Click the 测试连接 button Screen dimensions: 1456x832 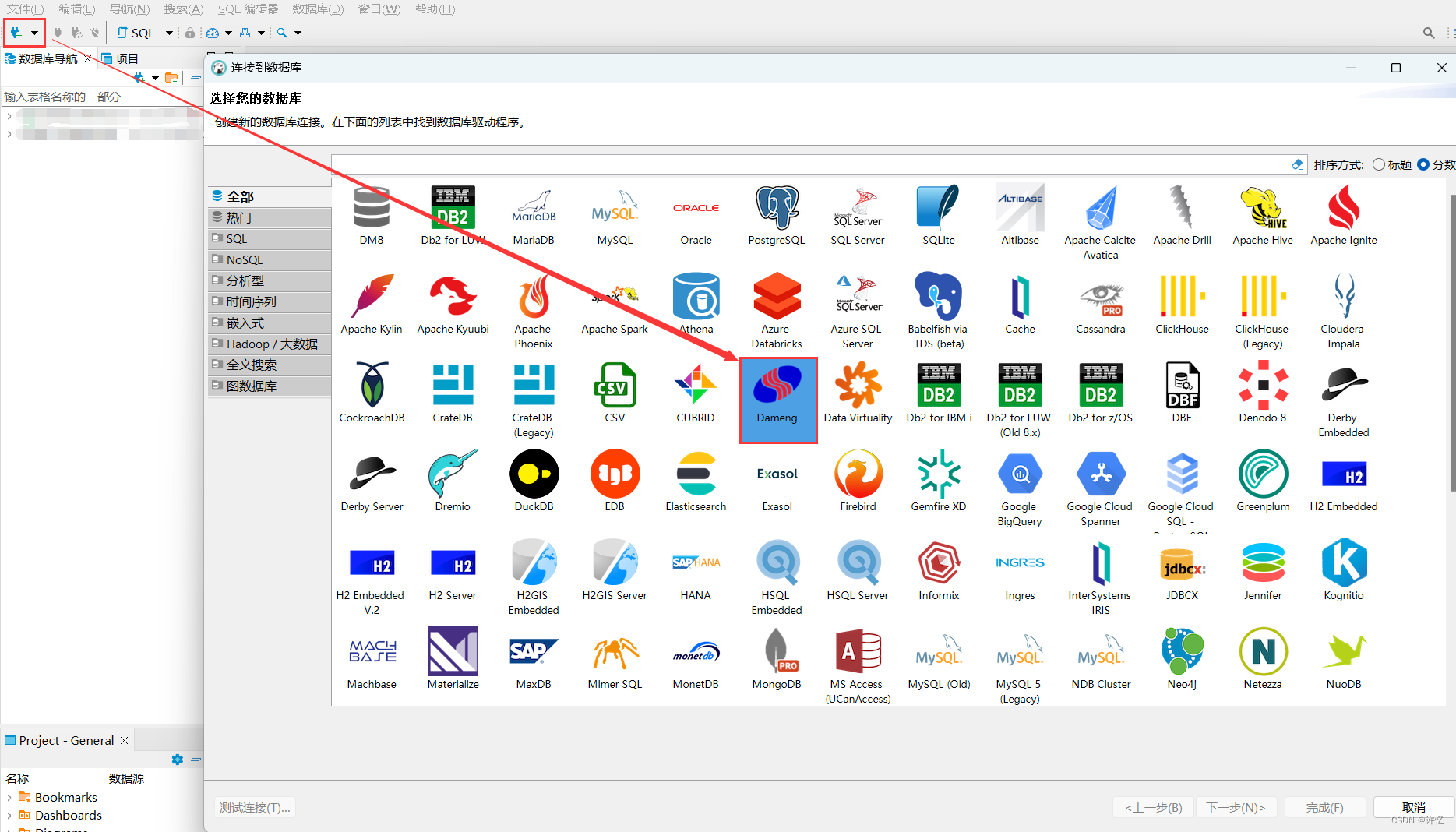coord(255,808)
